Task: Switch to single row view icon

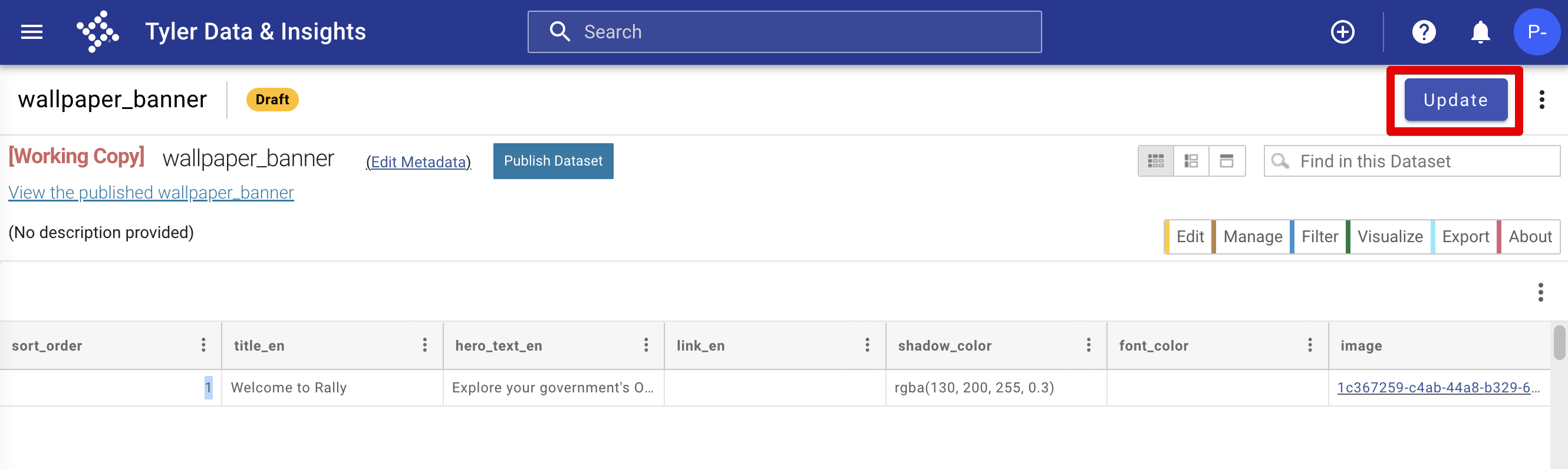Action: click(1226, 161)
